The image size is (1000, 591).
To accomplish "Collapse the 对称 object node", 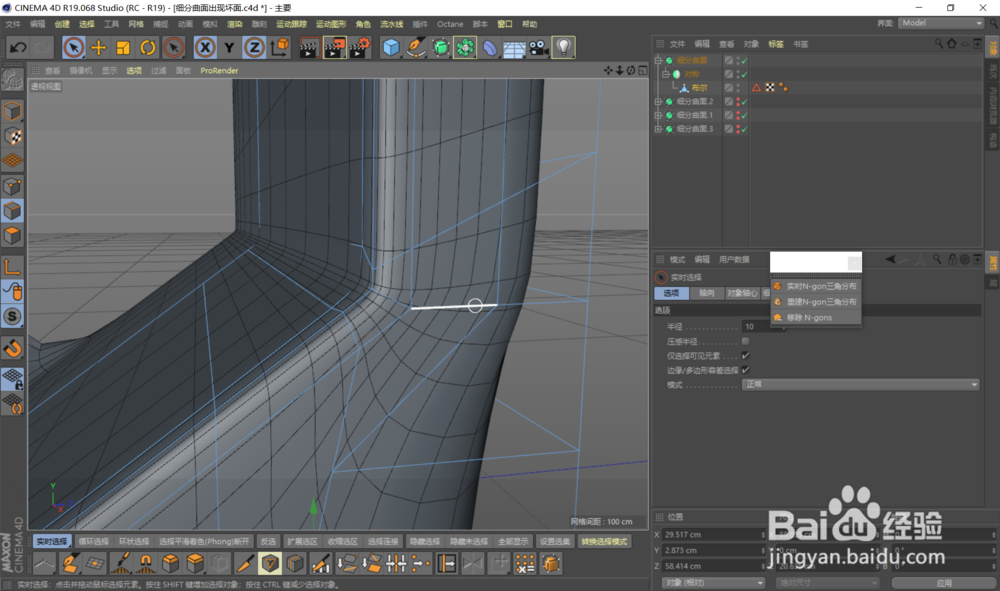I will [665, 74].
